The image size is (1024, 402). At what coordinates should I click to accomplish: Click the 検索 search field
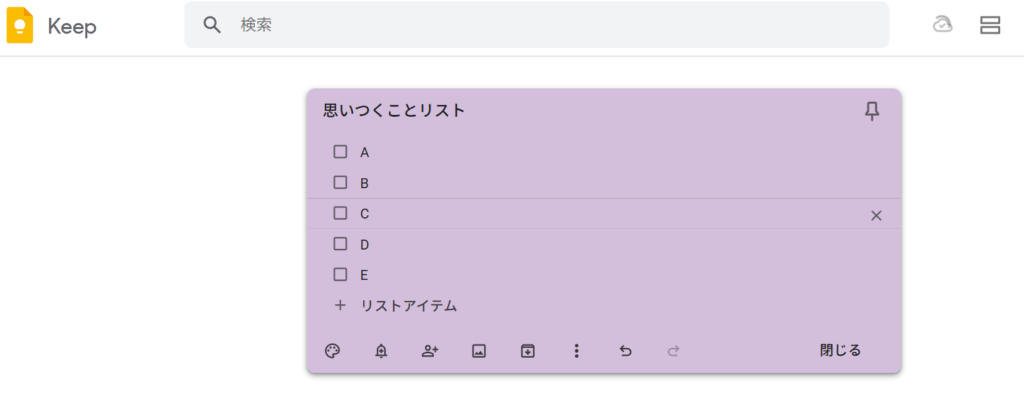pos(536,25)
